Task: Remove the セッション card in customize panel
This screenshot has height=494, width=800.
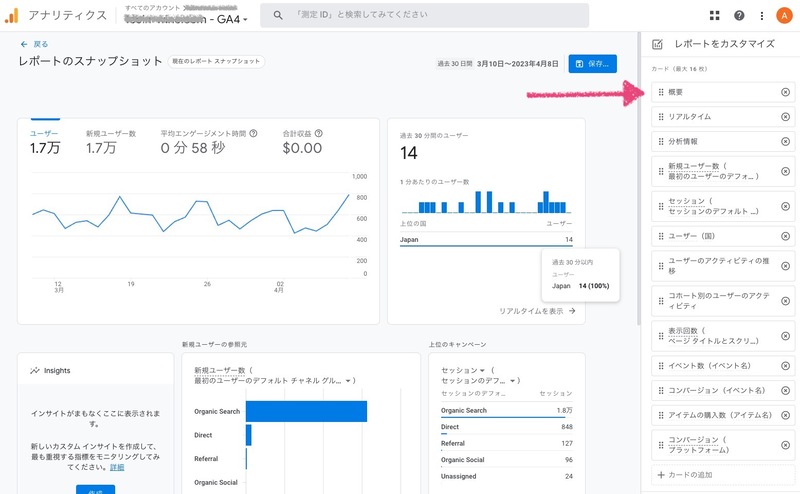Action: click(x=786, y=206)
